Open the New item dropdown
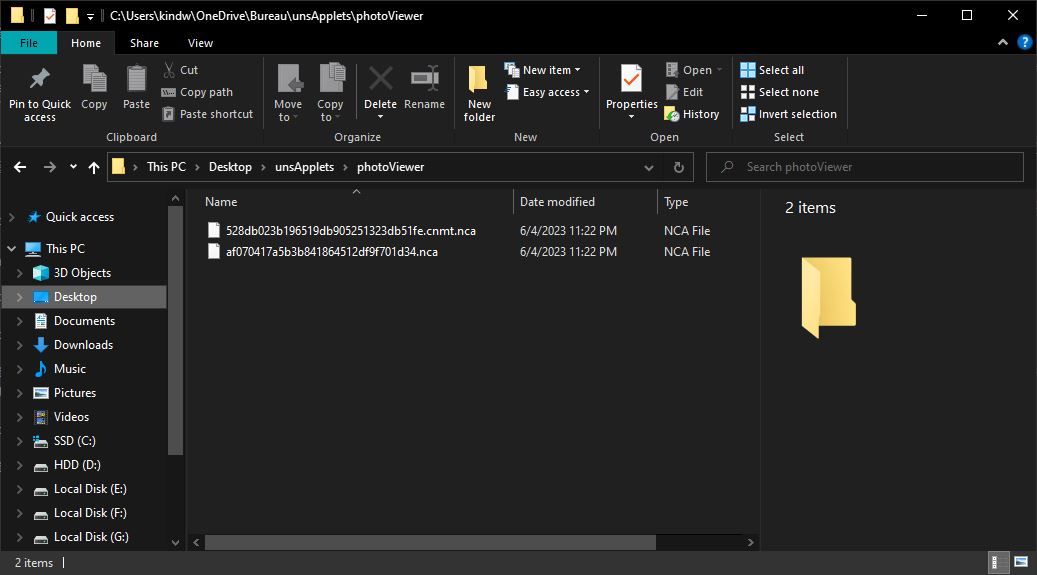This screenshot has height=575, width=1037. pyautogui.click(x=550, y=70)
